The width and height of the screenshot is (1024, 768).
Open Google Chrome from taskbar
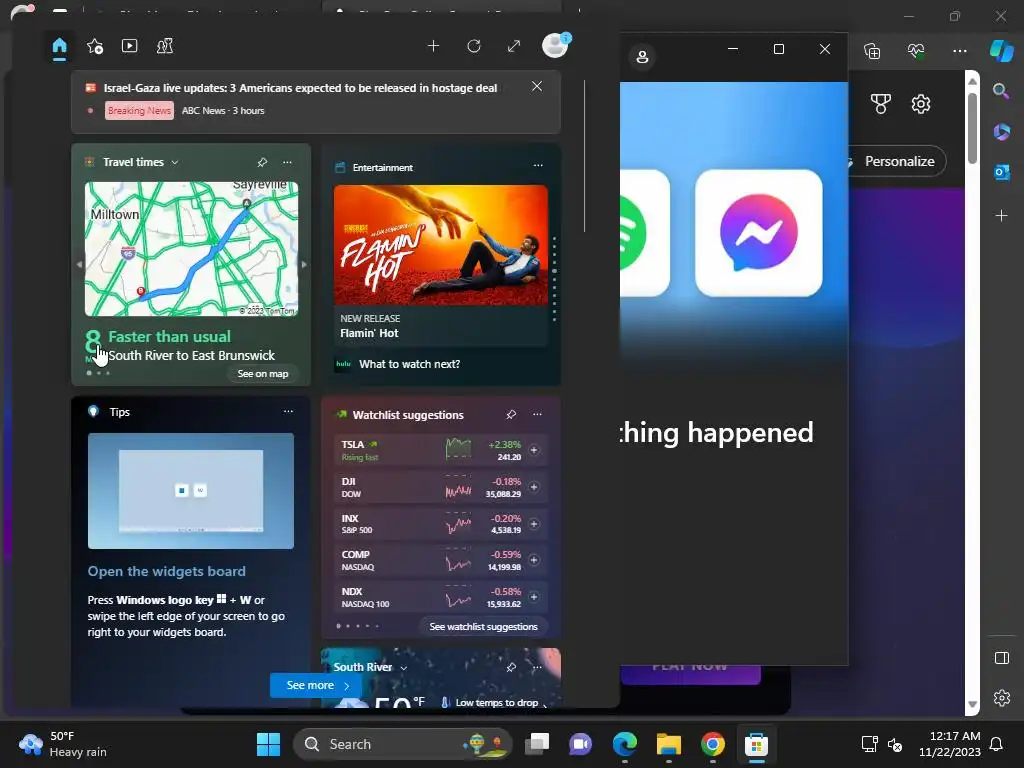pos(712,744)
